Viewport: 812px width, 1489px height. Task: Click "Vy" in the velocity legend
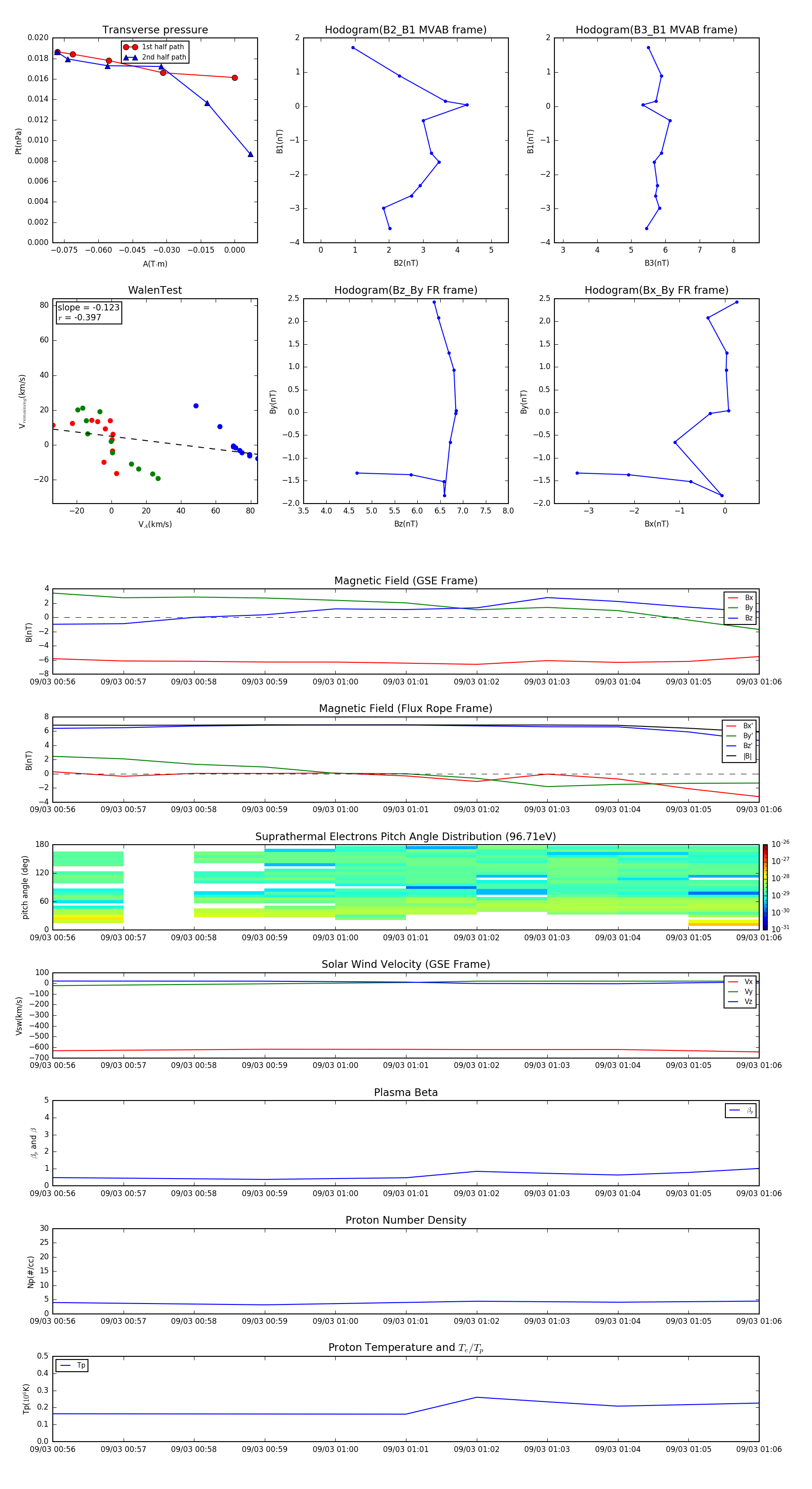coord(748,991)
